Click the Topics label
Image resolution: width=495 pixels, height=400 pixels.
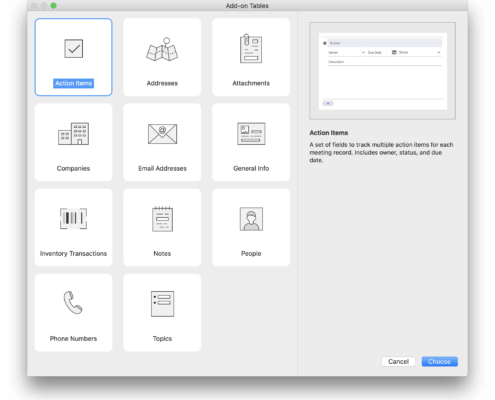click(162, 339)
